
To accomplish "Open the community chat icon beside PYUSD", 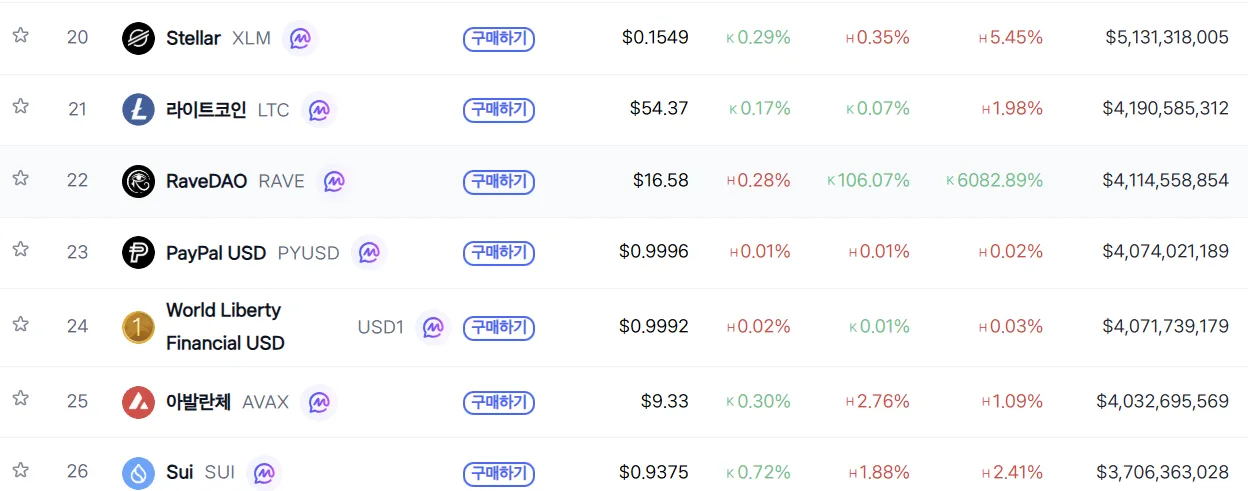I will [x=369, y=252].
